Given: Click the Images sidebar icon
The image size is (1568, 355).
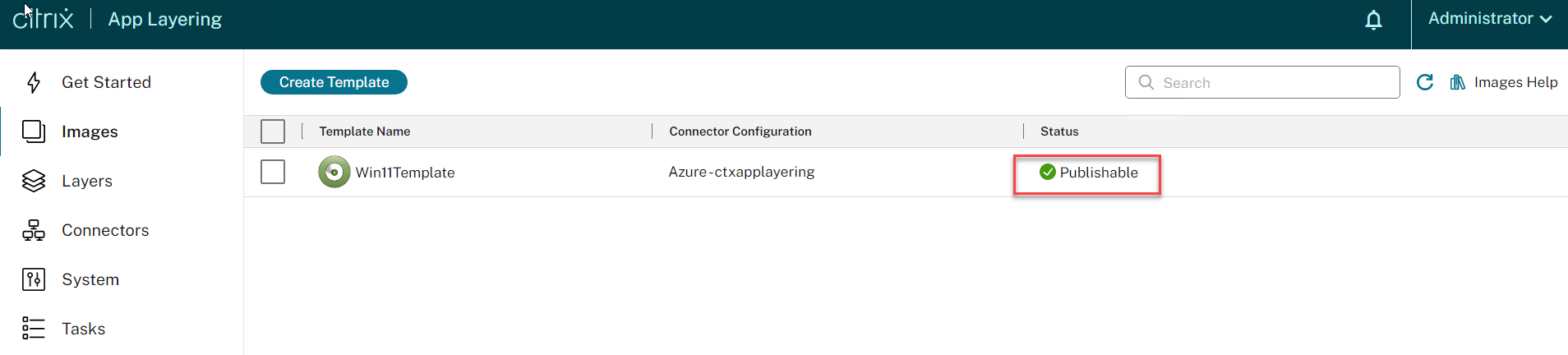Looking at the screenshot, I should [x=34, y=131].
